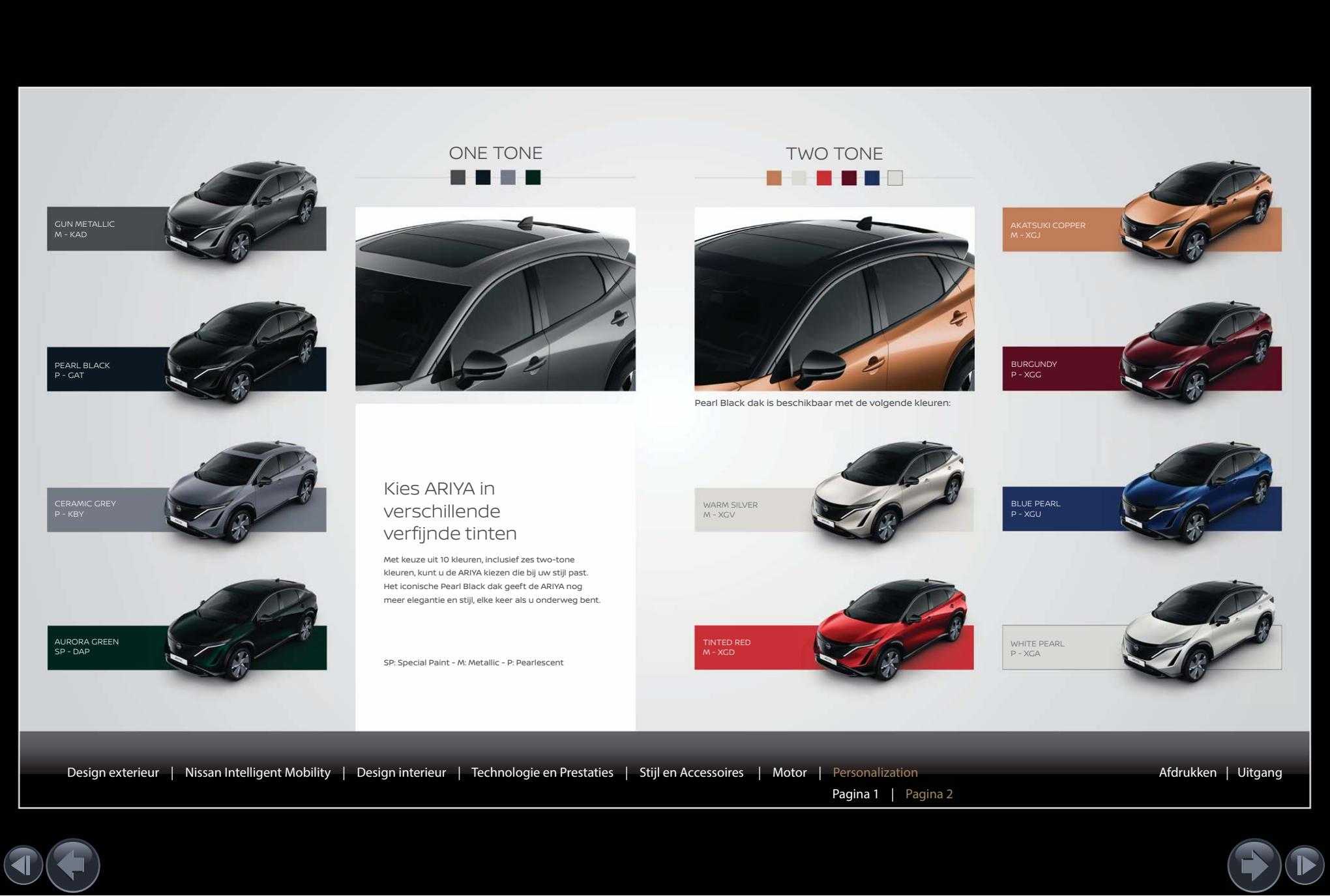The height and width of the screenshot is (896, 1330).
Task: Click the GUN METALLIC M - KAD label
Action: pyautogui.click(x=85, y=229)
